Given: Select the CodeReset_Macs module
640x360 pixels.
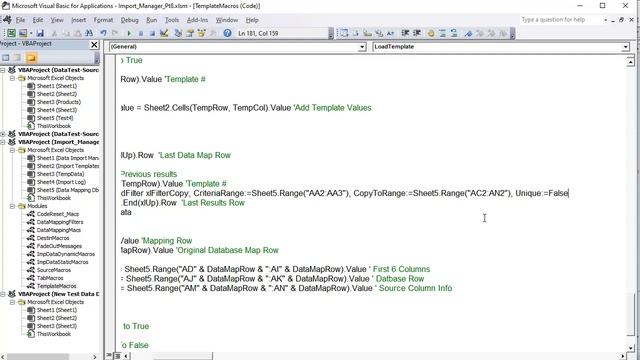Looking at the screenshot, I should pos(58,214).
